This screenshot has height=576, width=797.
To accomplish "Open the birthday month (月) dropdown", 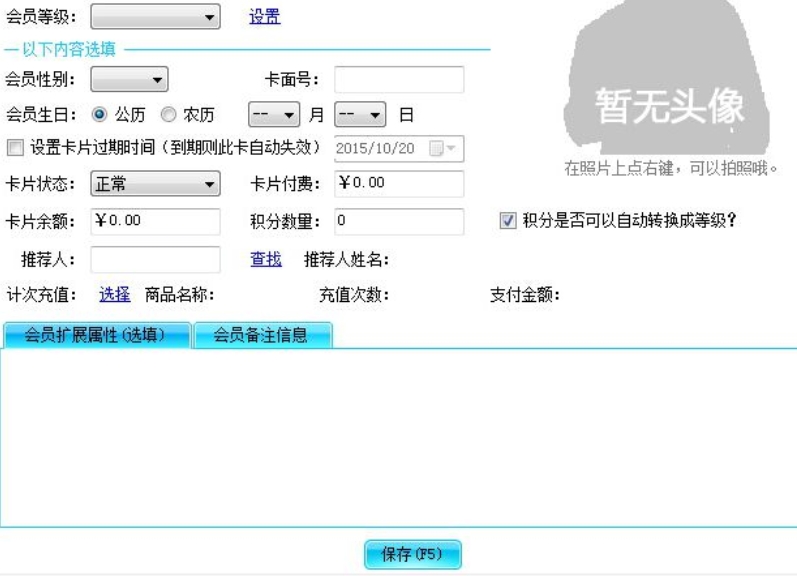I will pos(274,114).
